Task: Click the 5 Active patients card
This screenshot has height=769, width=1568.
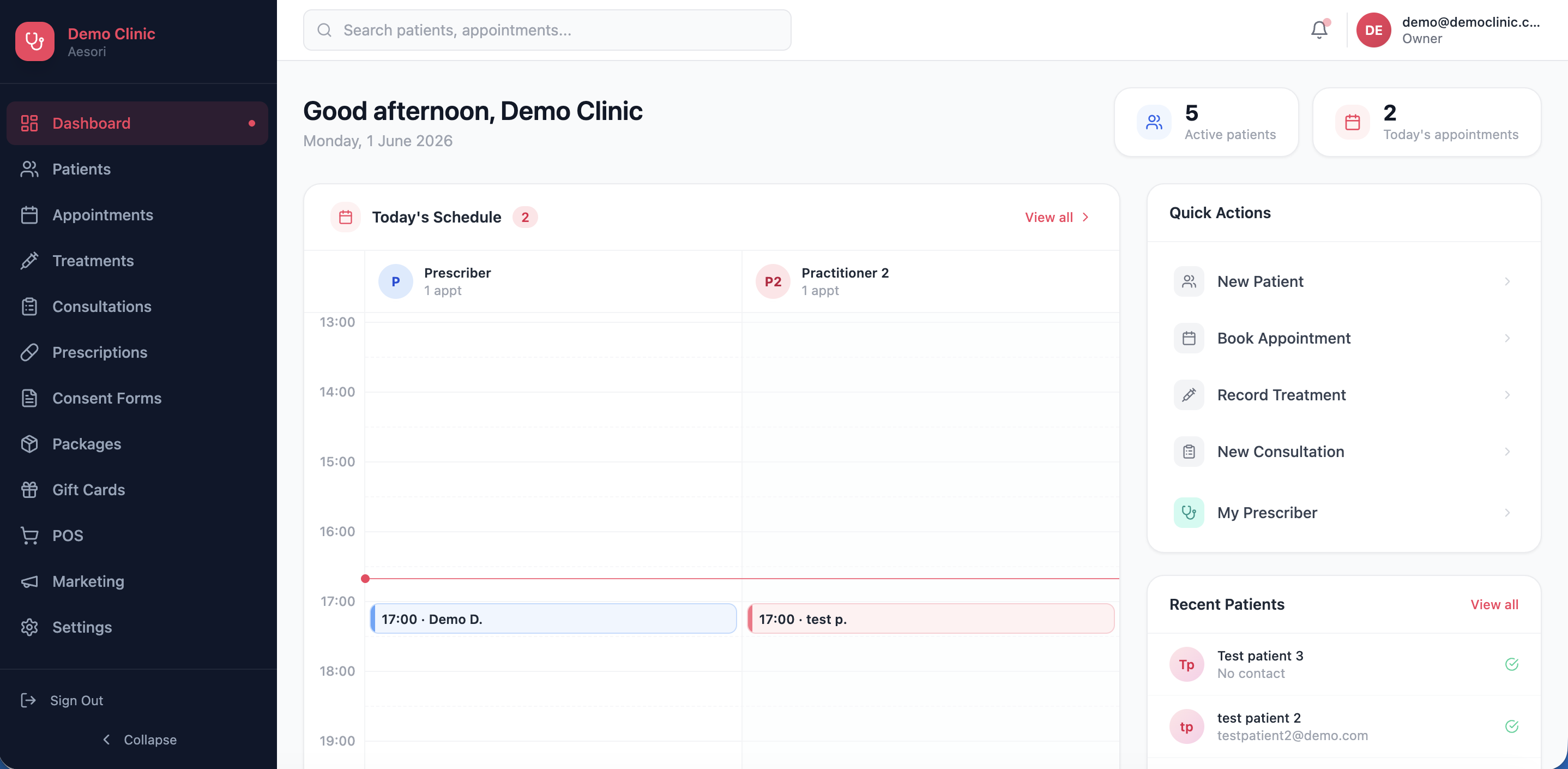Action: coord(1207,122)
